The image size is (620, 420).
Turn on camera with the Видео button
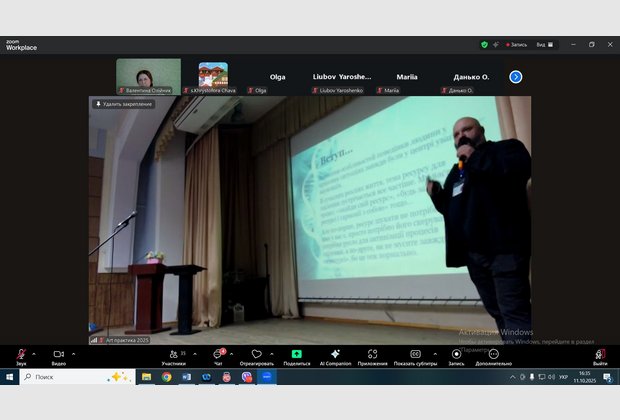(58, 354)
